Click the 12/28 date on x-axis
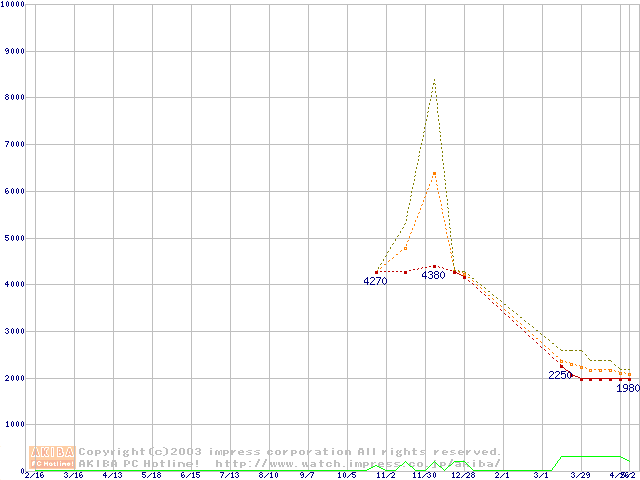This screenshot has height=480, width=640. coord(463,475)
